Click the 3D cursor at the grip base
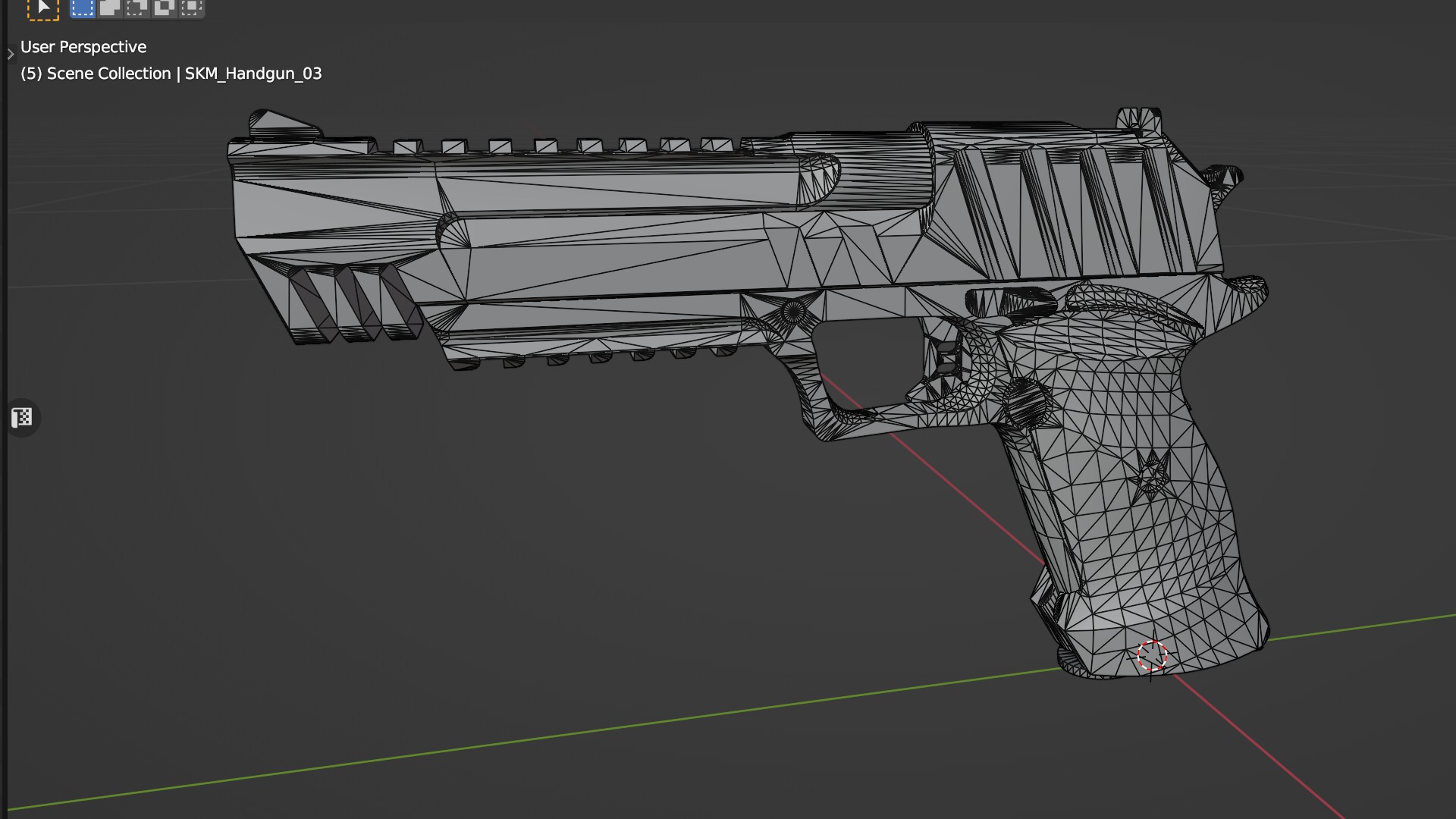 pyautogui.click(x=1152, y=656)
